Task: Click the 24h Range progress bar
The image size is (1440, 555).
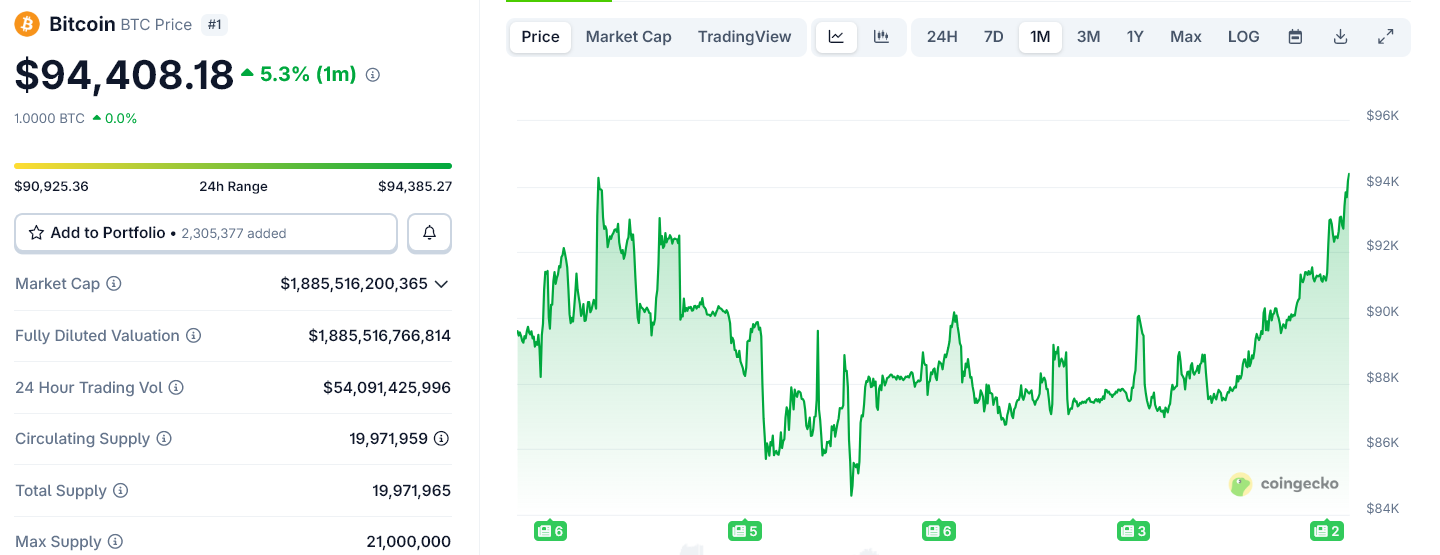Action: coord(233,166)
